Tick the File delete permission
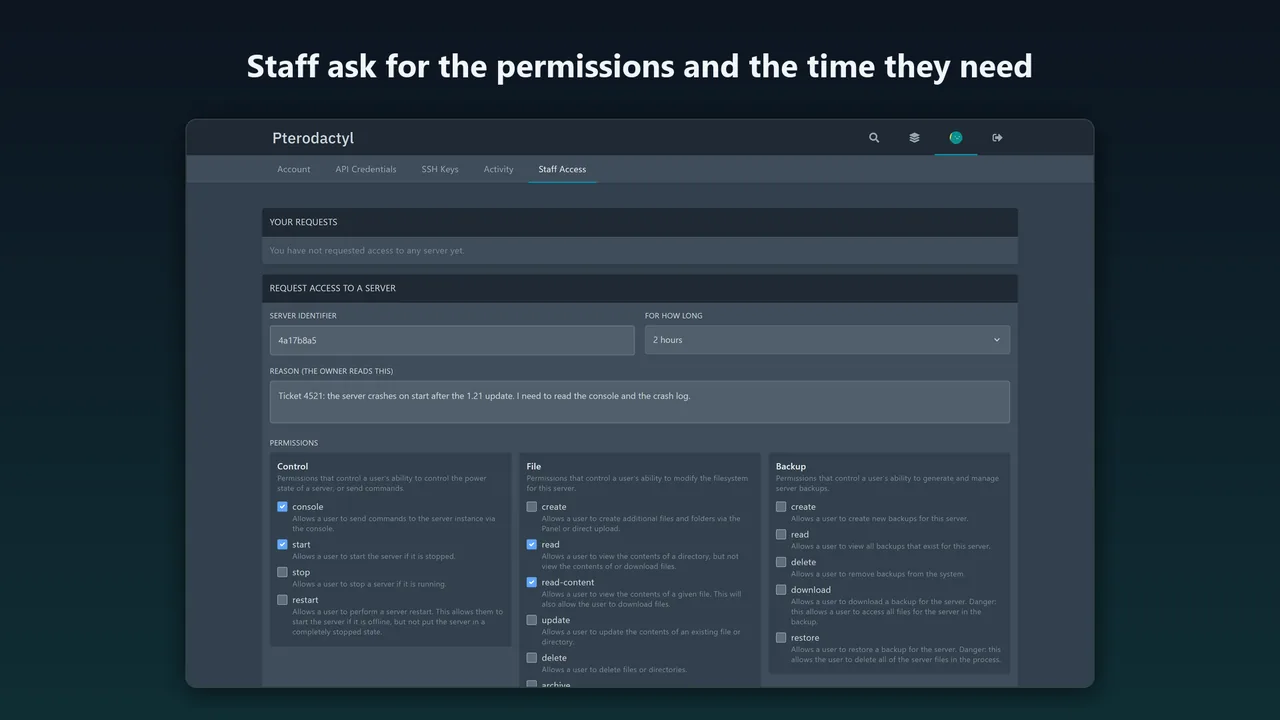The height and width of the screenshot is (720, 1280). click(x=532, y=658)
